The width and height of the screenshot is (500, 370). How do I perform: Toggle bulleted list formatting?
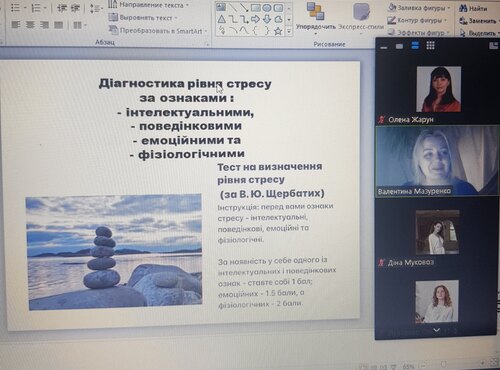pyautogui.click(x=17, y=8)
